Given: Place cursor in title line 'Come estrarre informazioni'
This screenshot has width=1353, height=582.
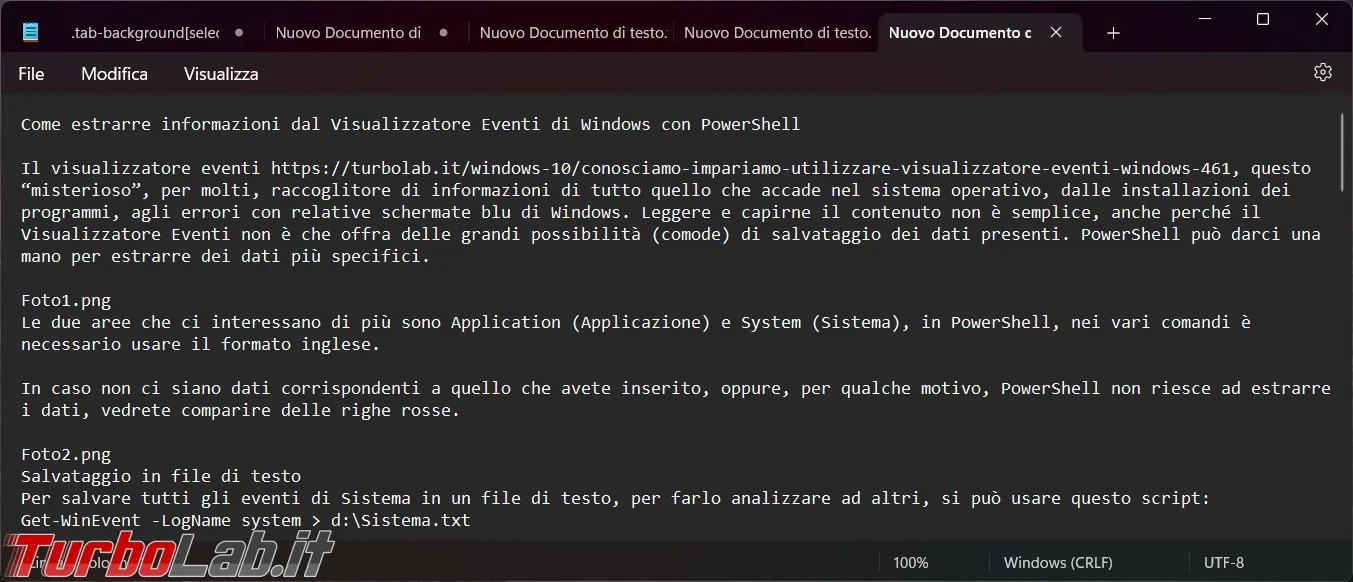Looking at the screenshot, I should click(410, 124).
